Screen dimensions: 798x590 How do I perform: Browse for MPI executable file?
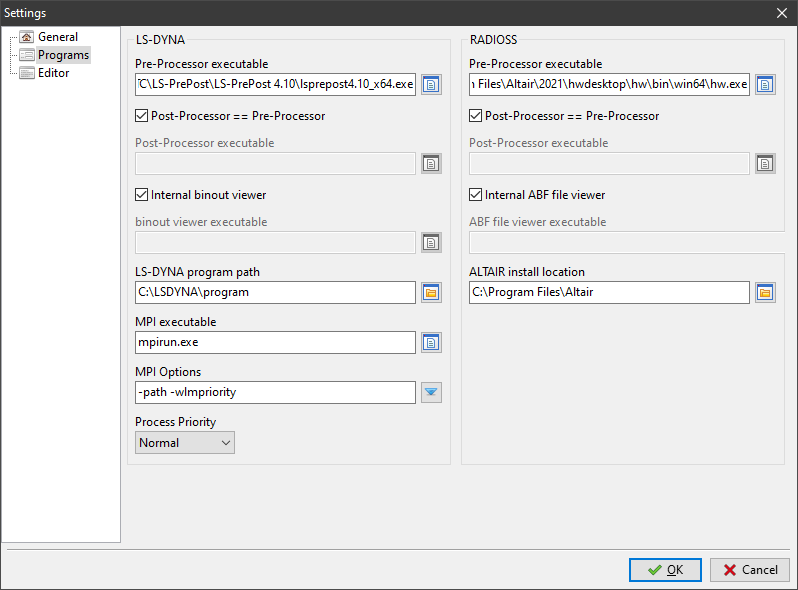point(431,343)
